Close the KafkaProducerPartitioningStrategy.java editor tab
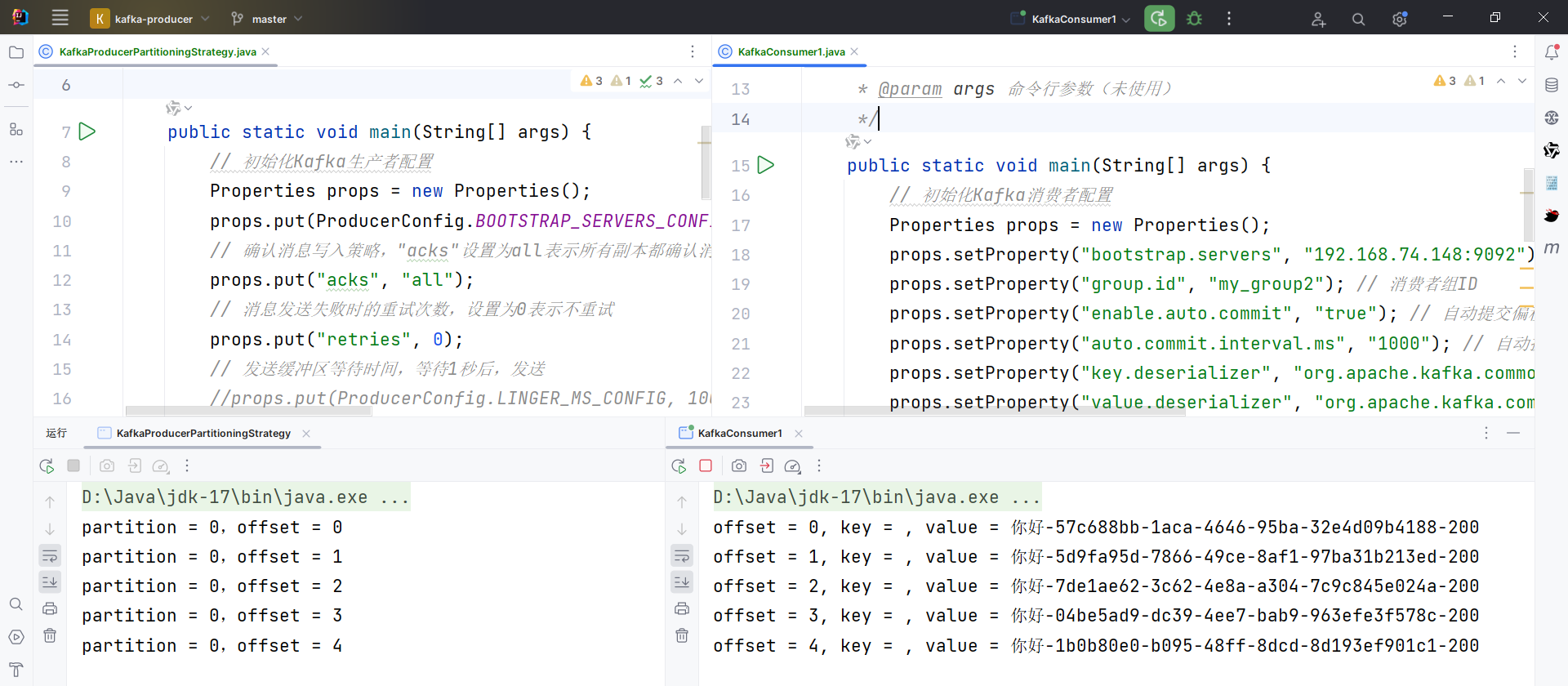1568x686 pixels. click(265, 51)
